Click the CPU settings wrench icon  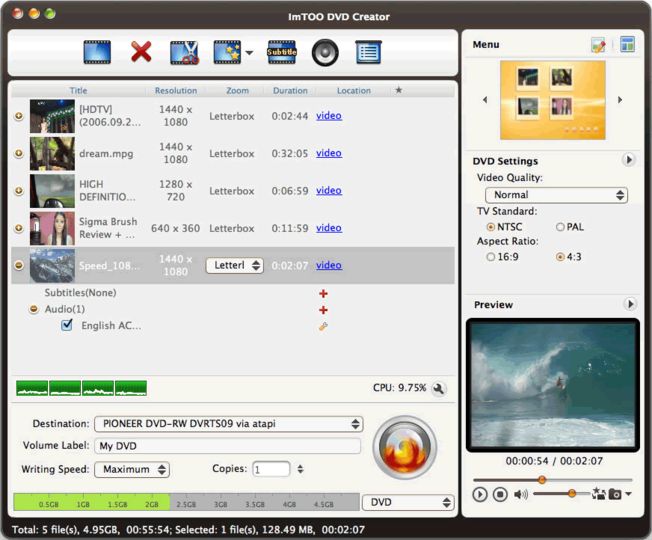click(x=439, y=388)
